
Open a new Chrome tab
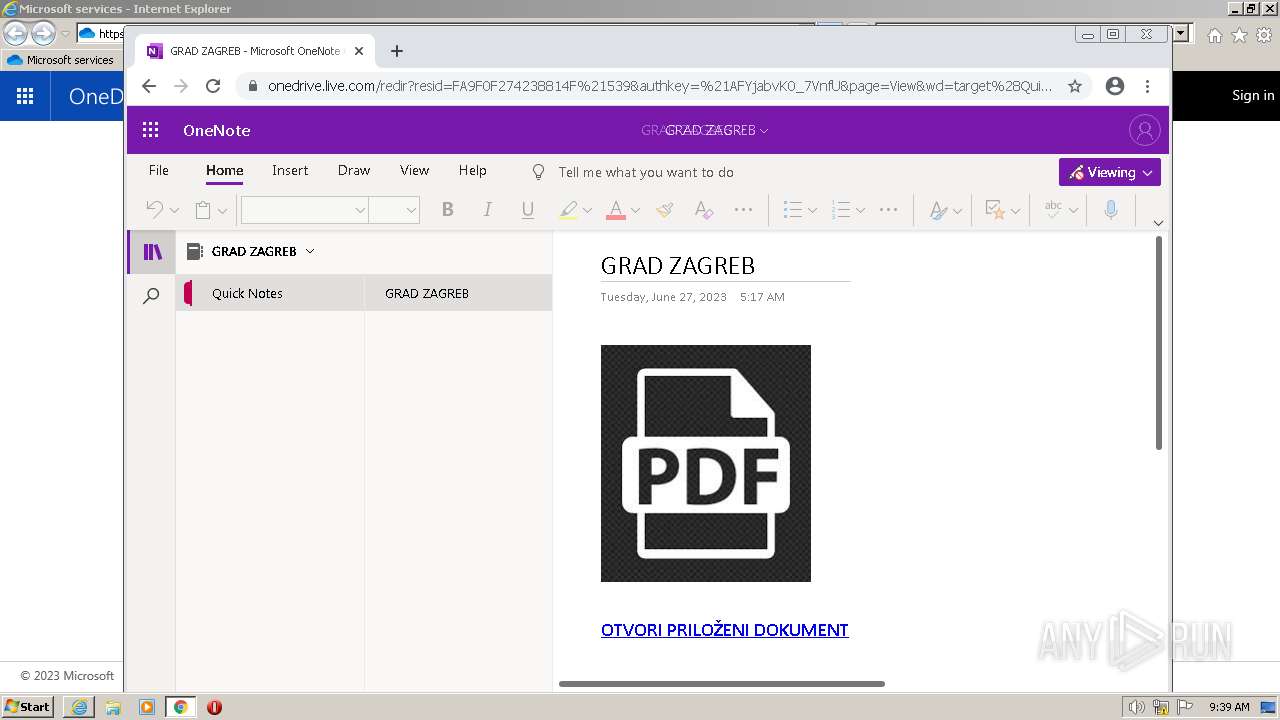click(397, 51)
